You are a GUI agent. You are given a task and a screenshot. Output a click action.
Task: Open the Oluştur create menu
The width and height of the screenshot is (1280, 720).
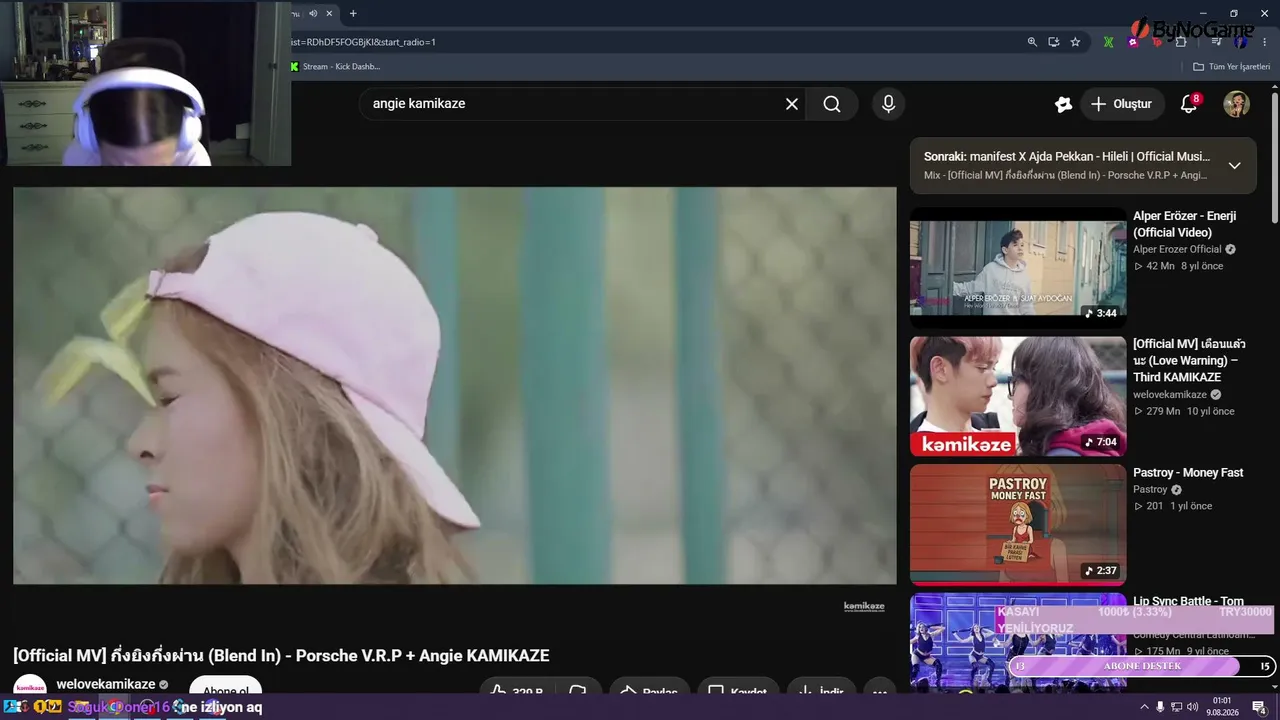tap(1122, 104)
